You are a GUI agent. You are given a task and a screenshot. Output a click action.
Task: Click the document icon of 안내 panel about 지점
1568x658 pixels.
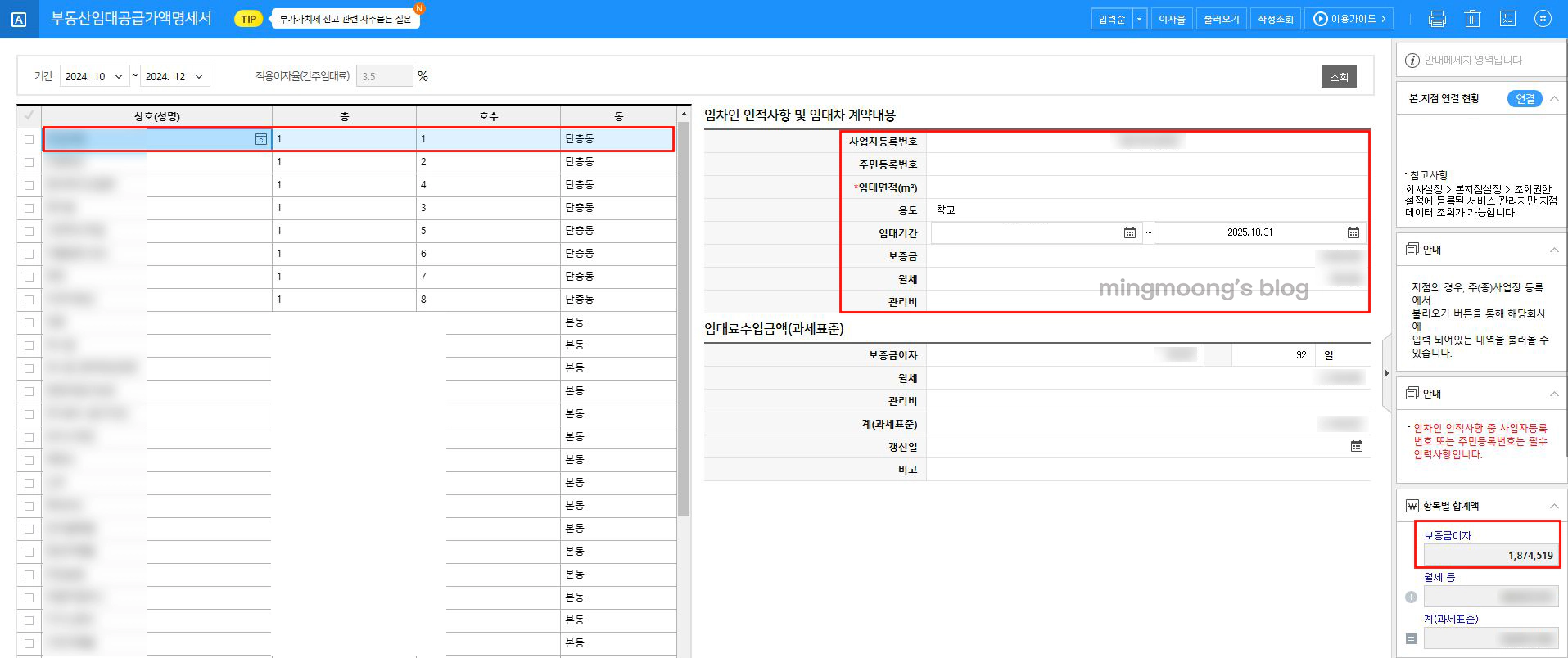1412,250
